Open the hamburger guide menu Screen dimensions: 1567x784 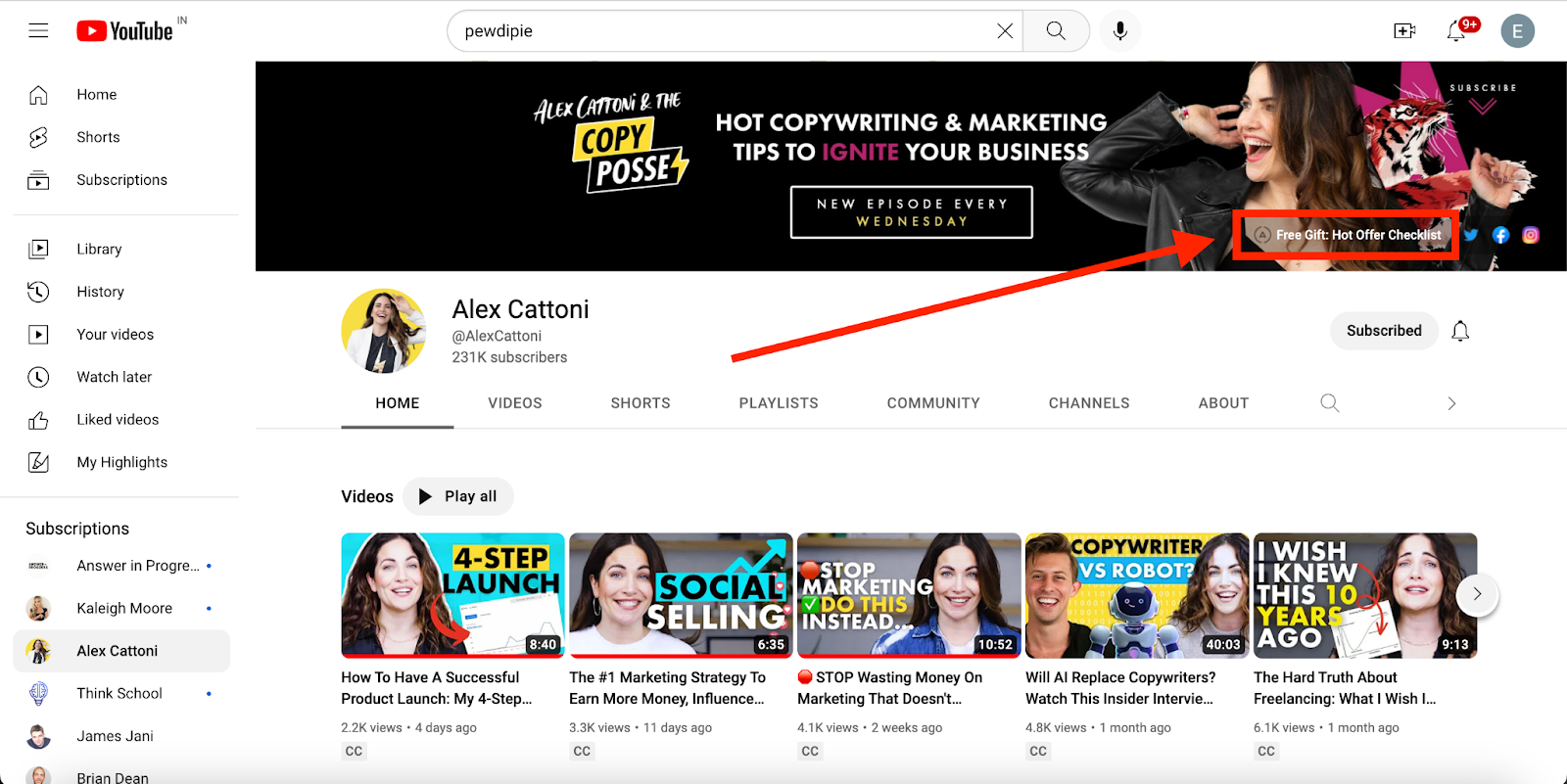pos(38,30)
